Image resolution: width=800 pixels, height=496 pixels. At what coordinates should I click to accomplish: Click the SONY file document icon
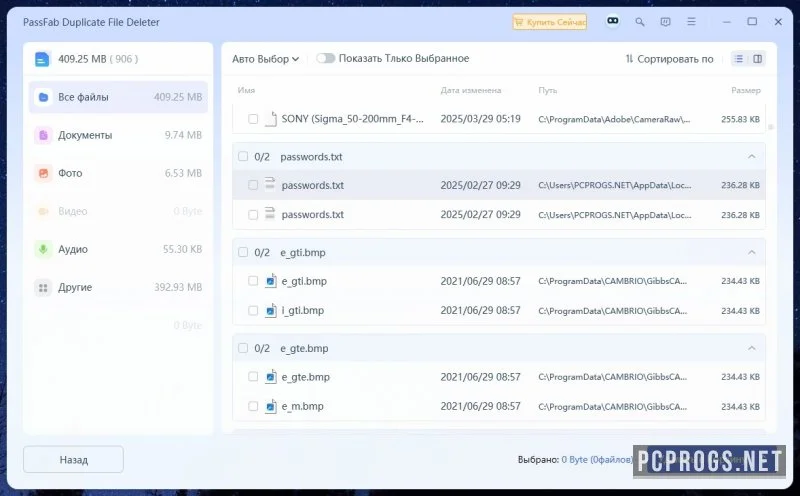270,119
